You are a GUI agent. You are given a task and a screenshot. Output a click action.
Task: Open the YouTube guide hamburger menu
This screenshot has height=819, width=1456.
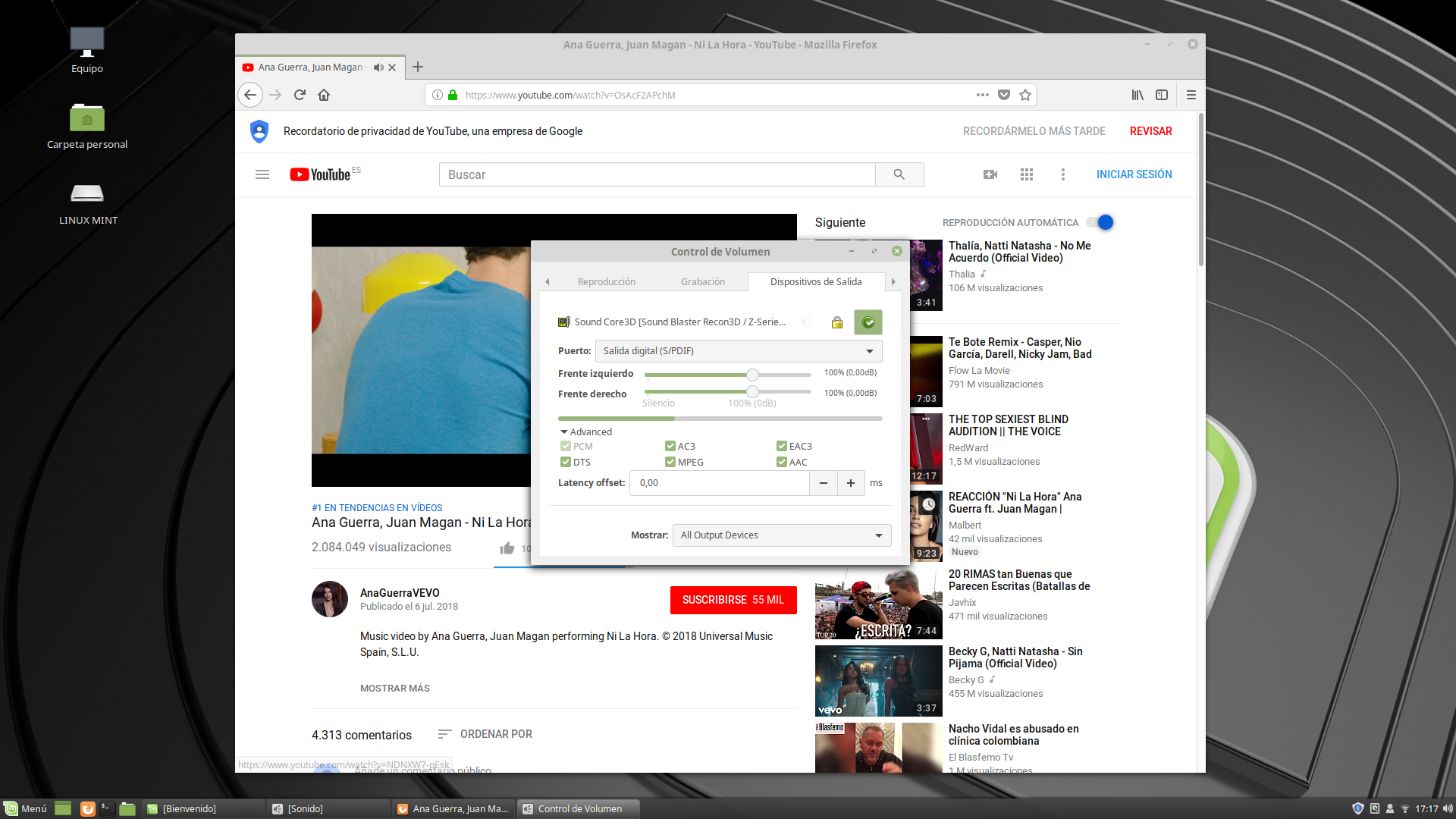click(262, 174)
